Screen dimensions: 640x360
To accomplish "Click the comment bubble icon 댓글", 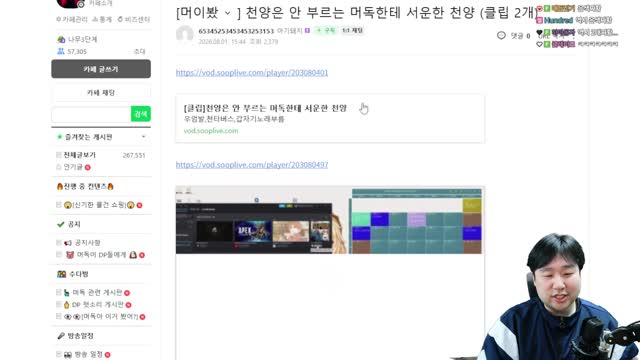I will coord(501,36).
